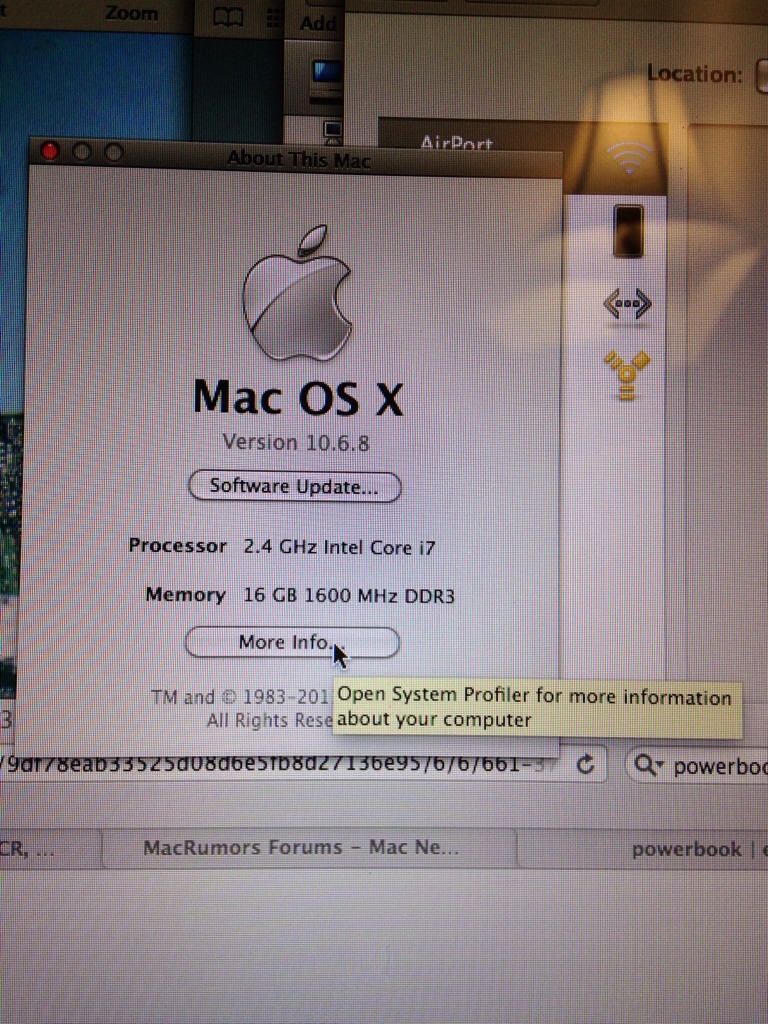Click the Safari search magnifier dropdown
768x1024 pixels.
point(648,765)
